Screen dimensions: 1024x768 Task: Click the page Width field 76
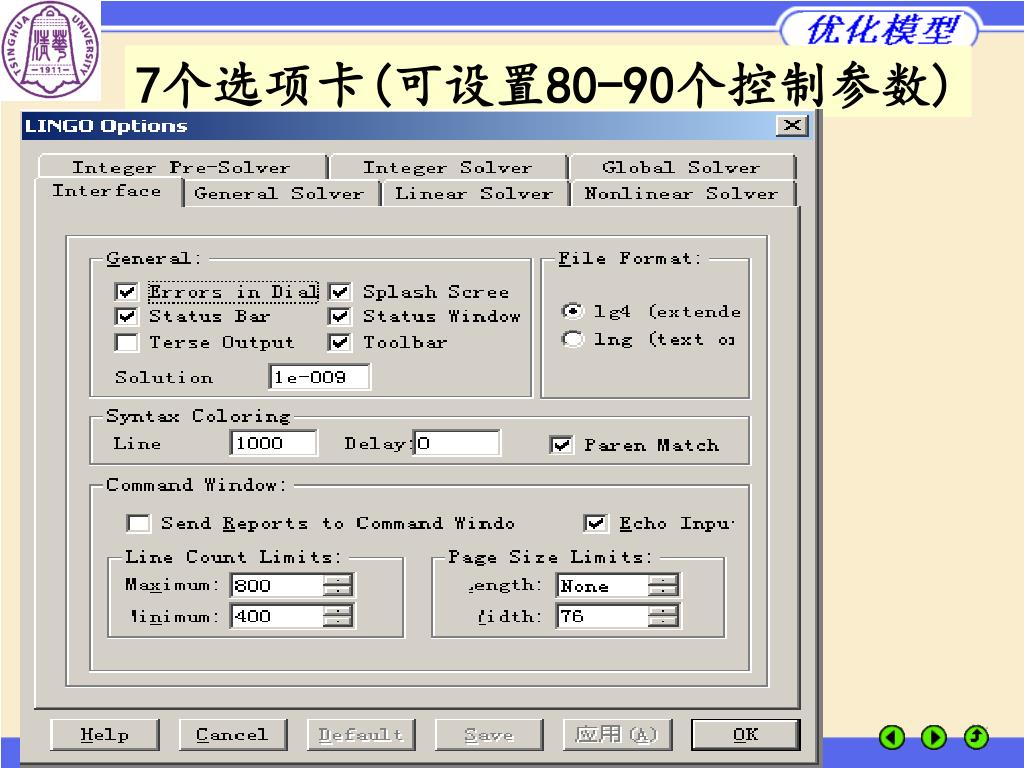(603, 616)
